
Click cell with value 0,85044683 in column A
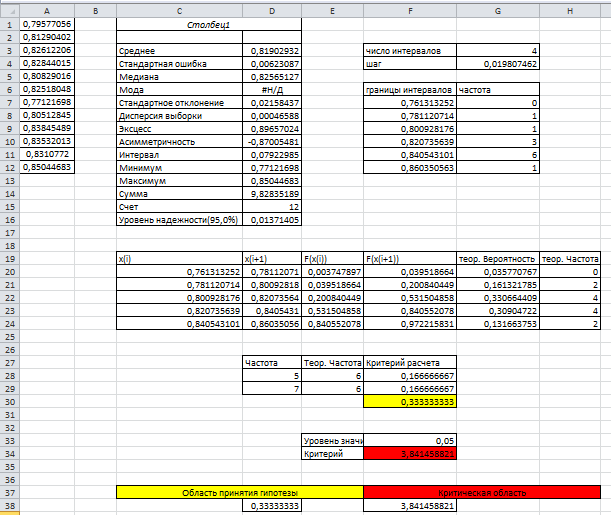point(47,167)
